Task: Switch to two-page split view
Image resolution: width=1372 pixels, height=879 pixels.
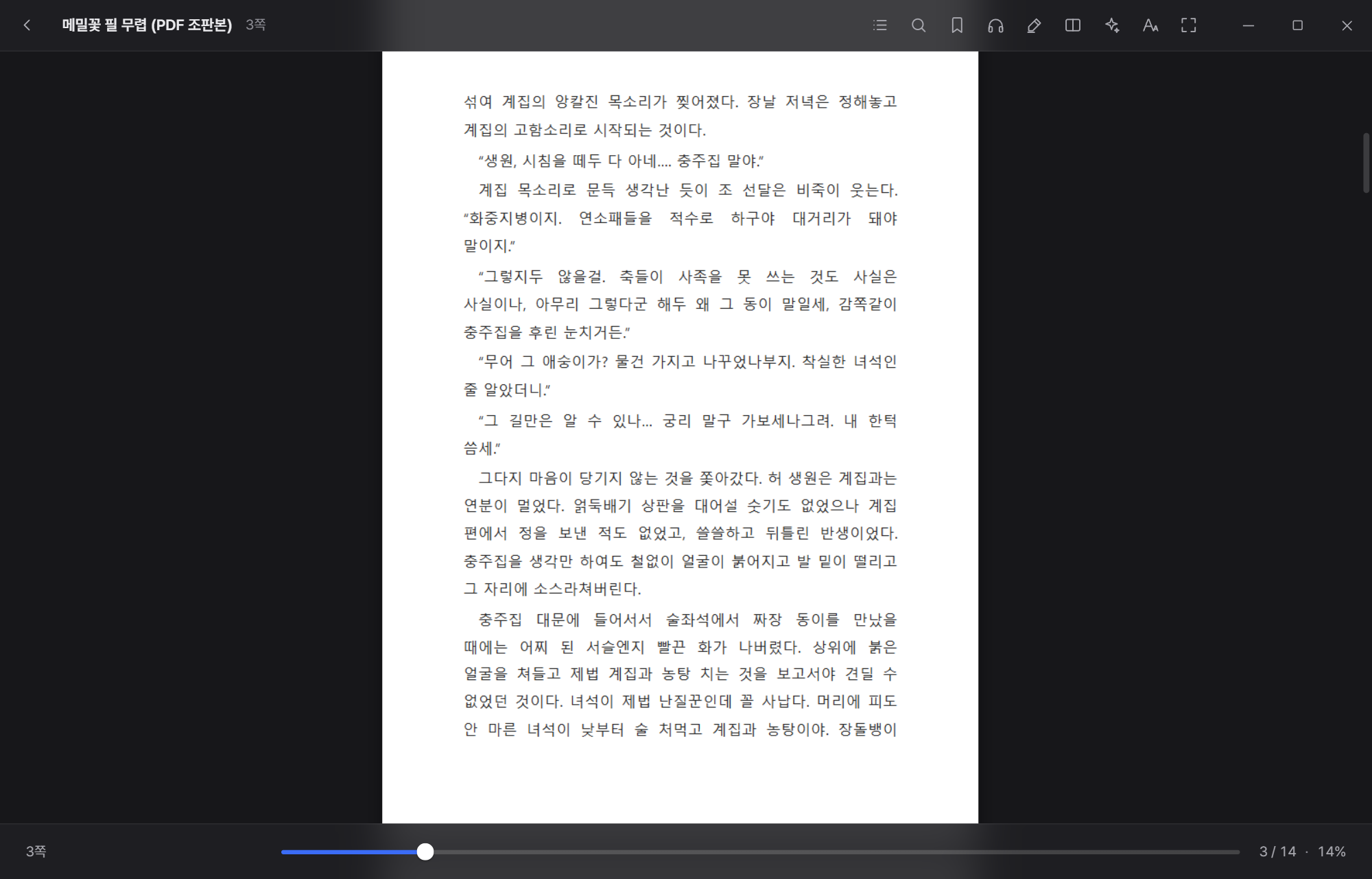Action: click(x=1073, y=25)
